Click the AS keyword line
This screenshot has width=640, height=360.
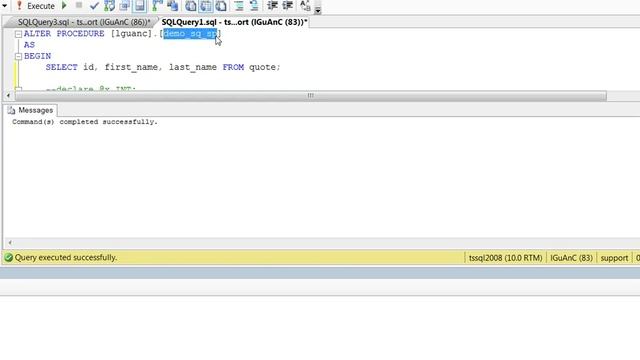pos(29,45)
